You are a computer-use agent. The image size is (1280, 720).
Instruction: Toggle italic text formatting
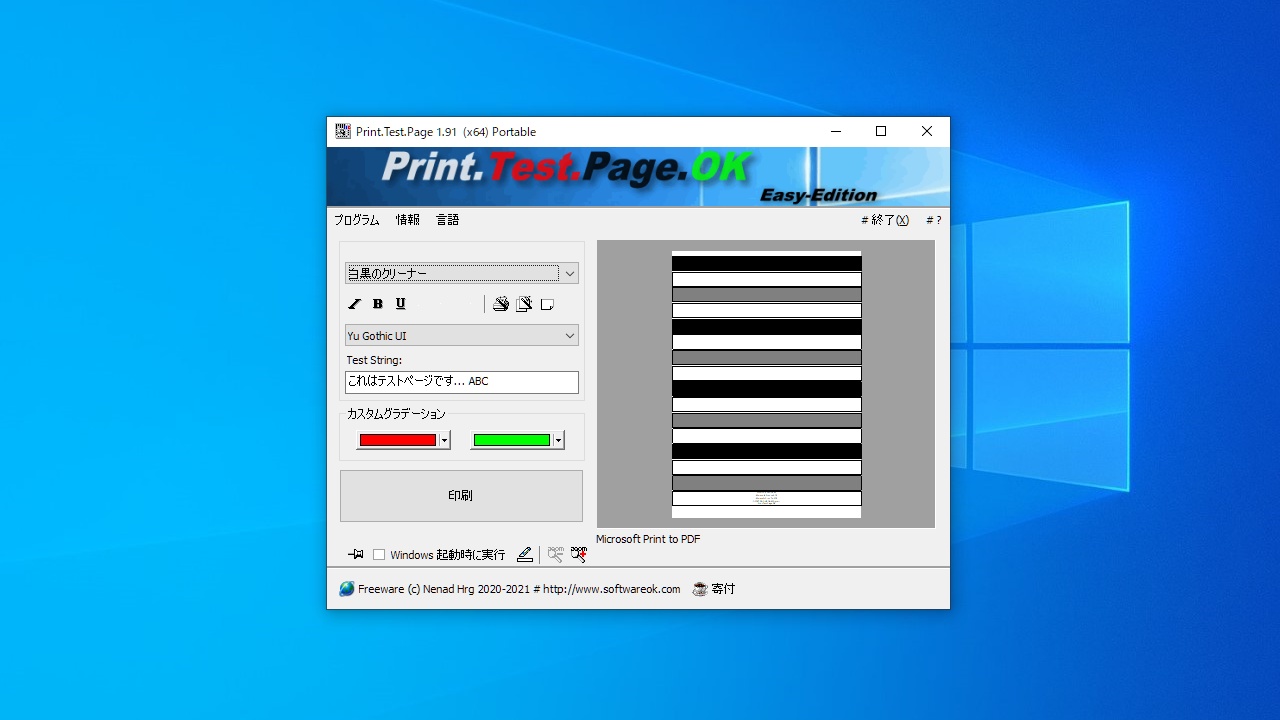(x=354, y=304)
